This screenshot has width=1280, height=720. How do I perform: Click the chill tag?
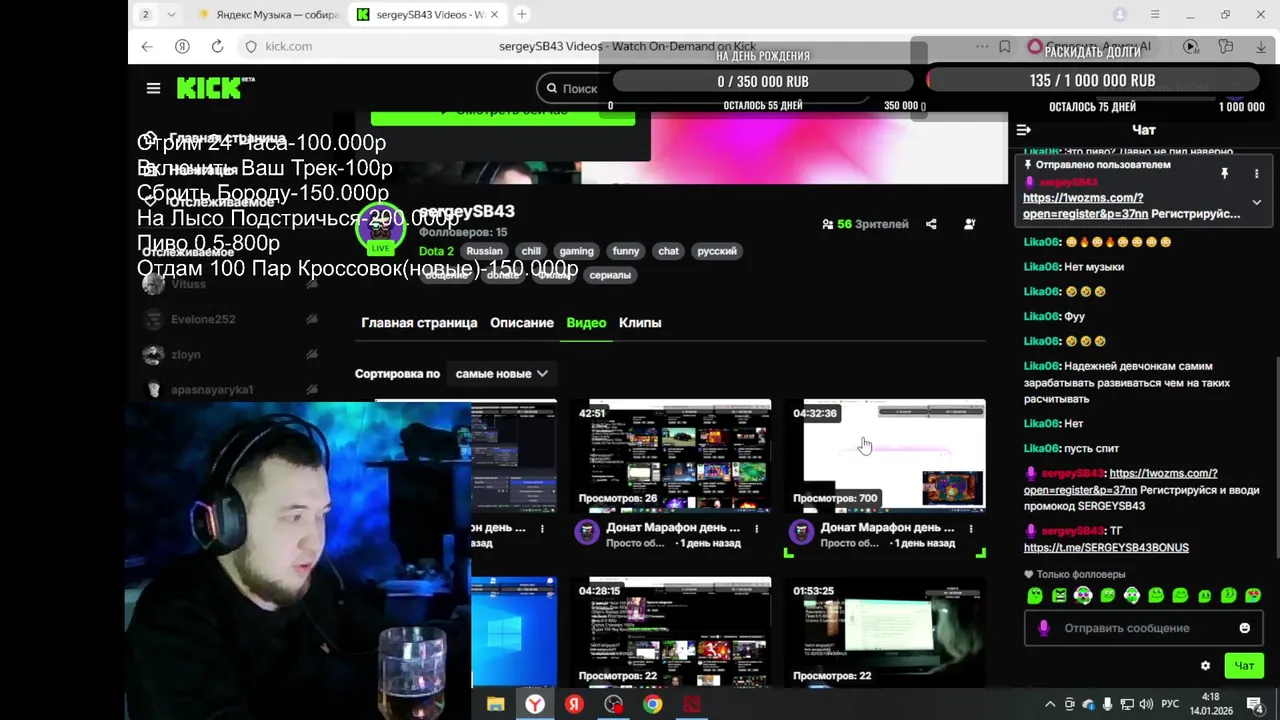531,251
